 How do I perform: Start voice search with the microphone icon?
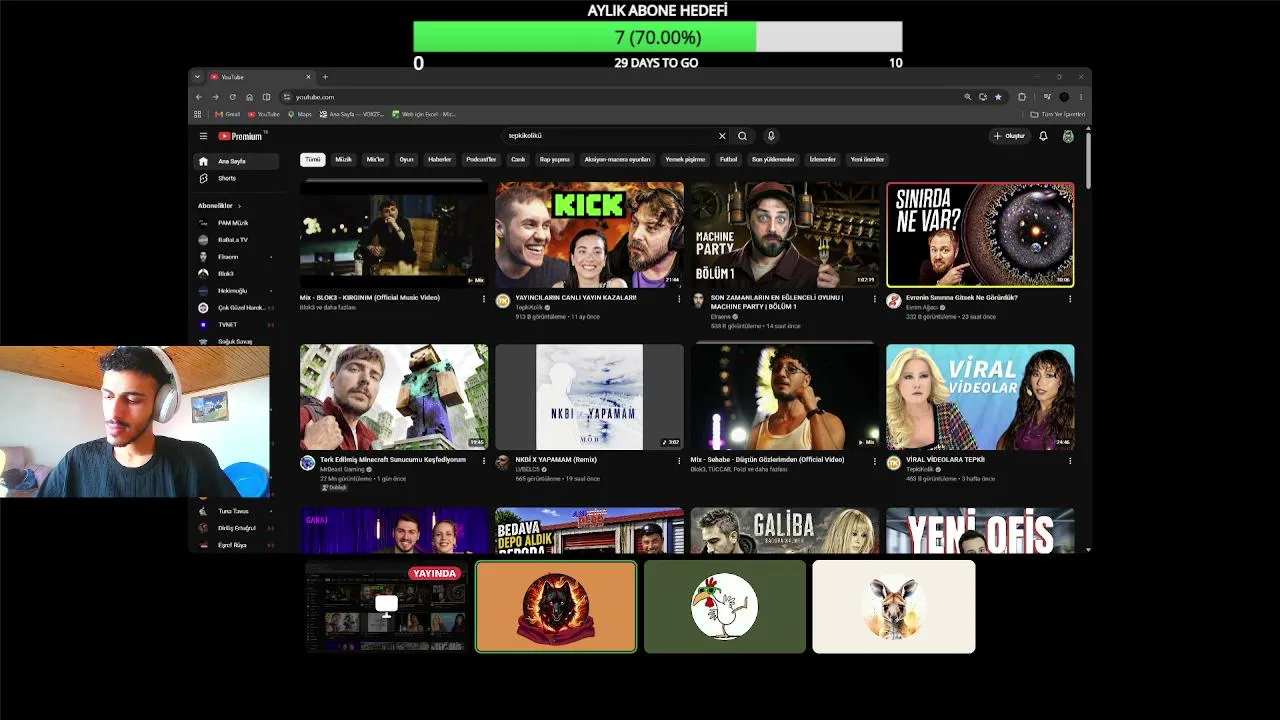[770, 136]
